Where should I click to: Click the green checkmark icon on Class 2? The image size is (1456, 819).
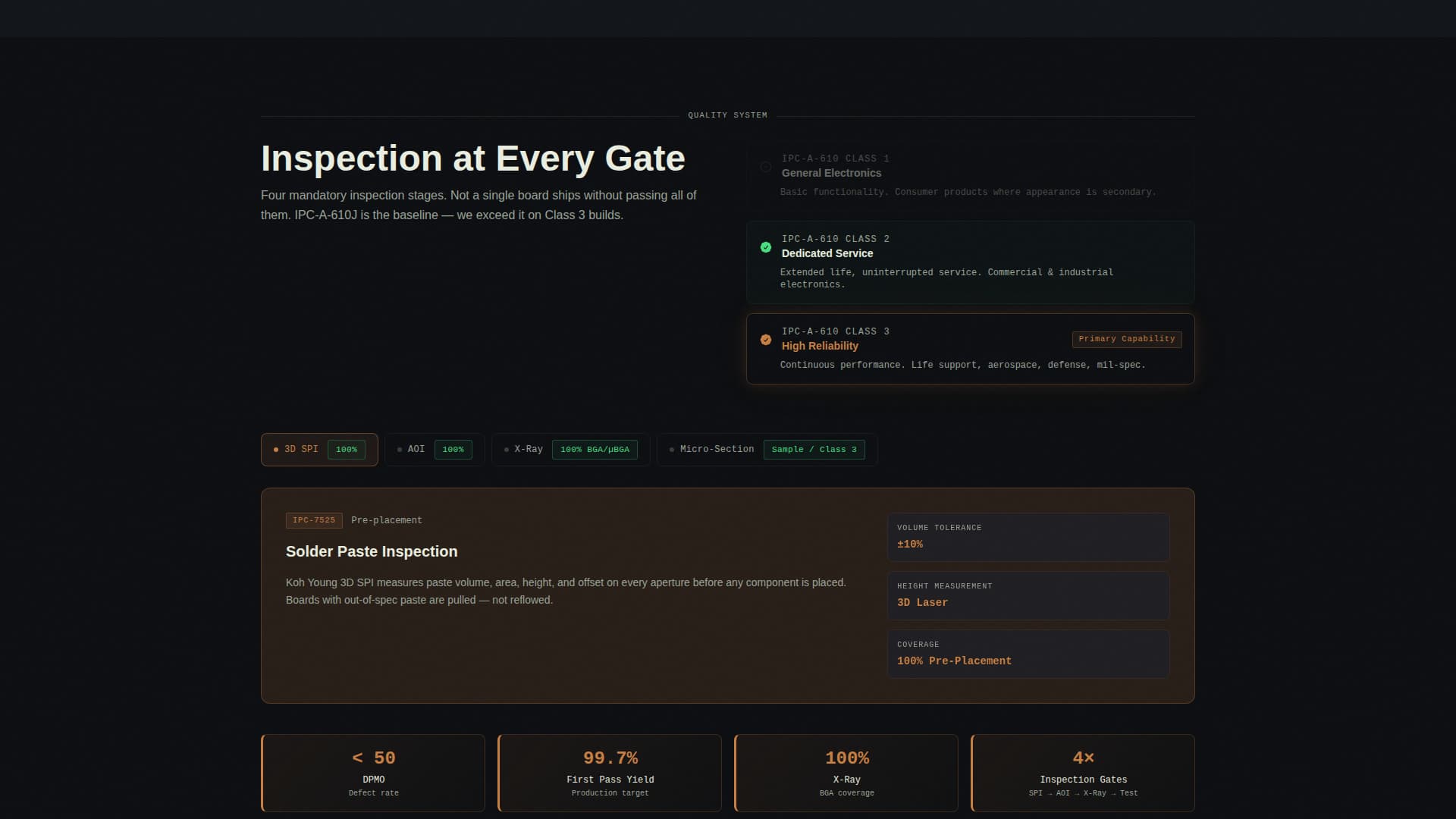766,247
